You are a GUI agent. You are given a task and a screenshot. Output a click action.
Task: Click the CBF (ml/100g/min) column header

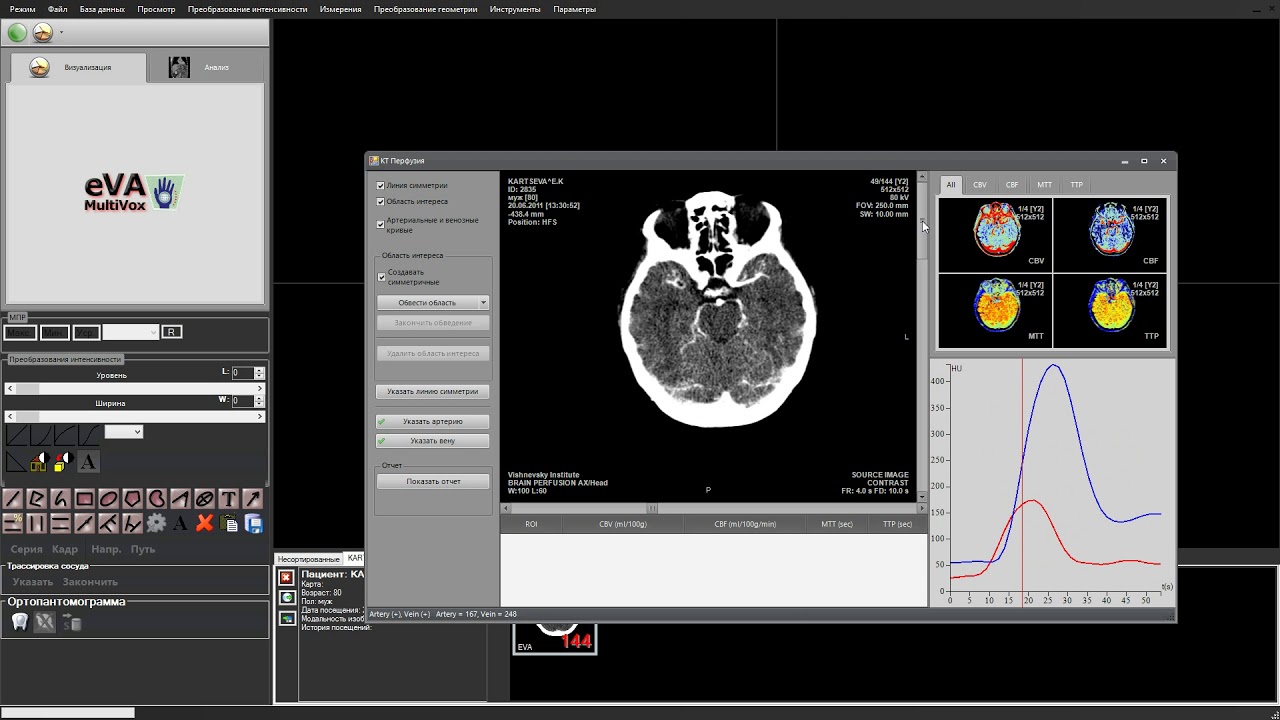(745, 524)
